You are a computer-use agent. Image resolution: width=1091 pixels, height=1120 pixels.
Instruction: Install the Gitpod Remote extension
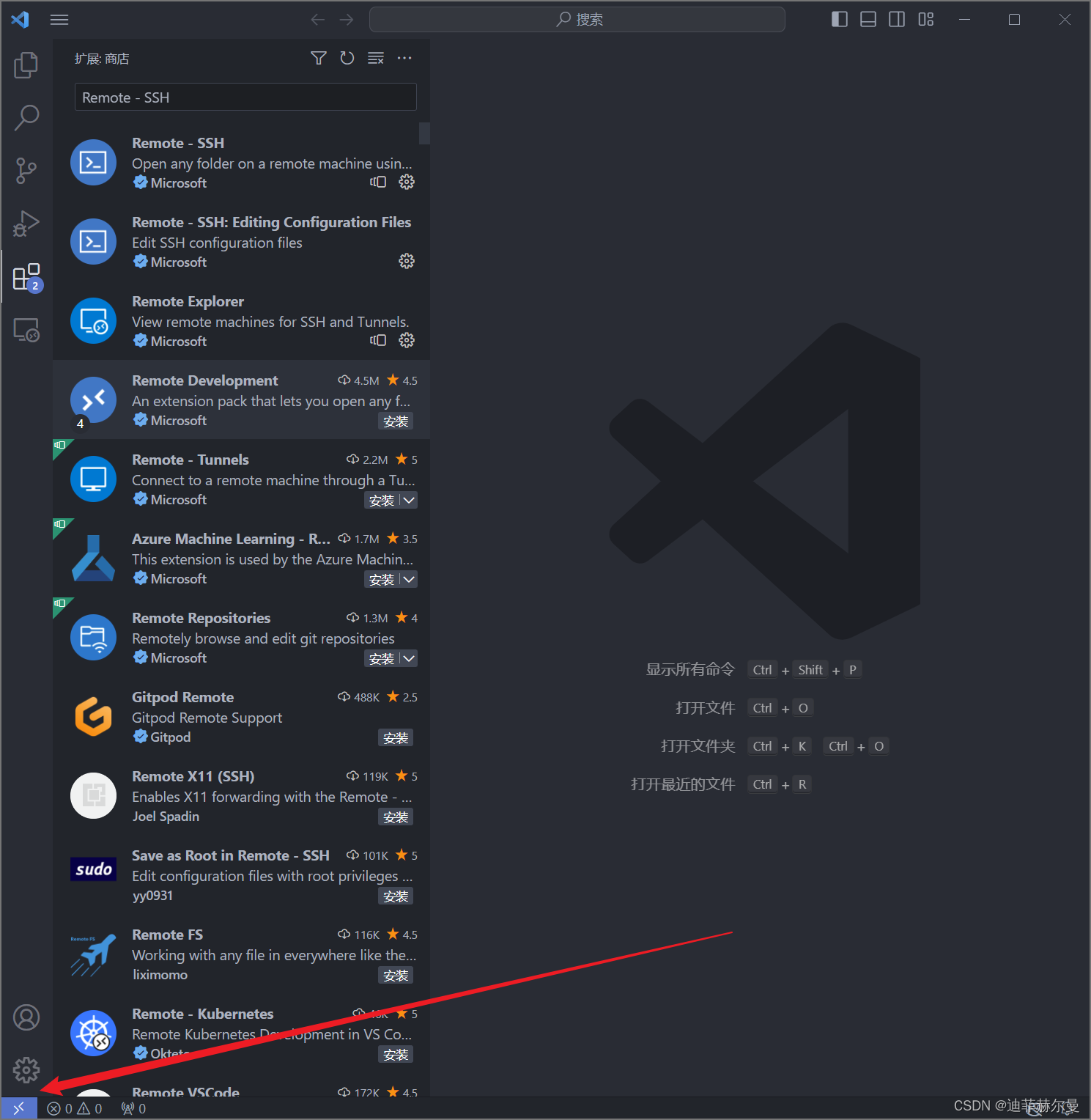[x=396, y=738]
